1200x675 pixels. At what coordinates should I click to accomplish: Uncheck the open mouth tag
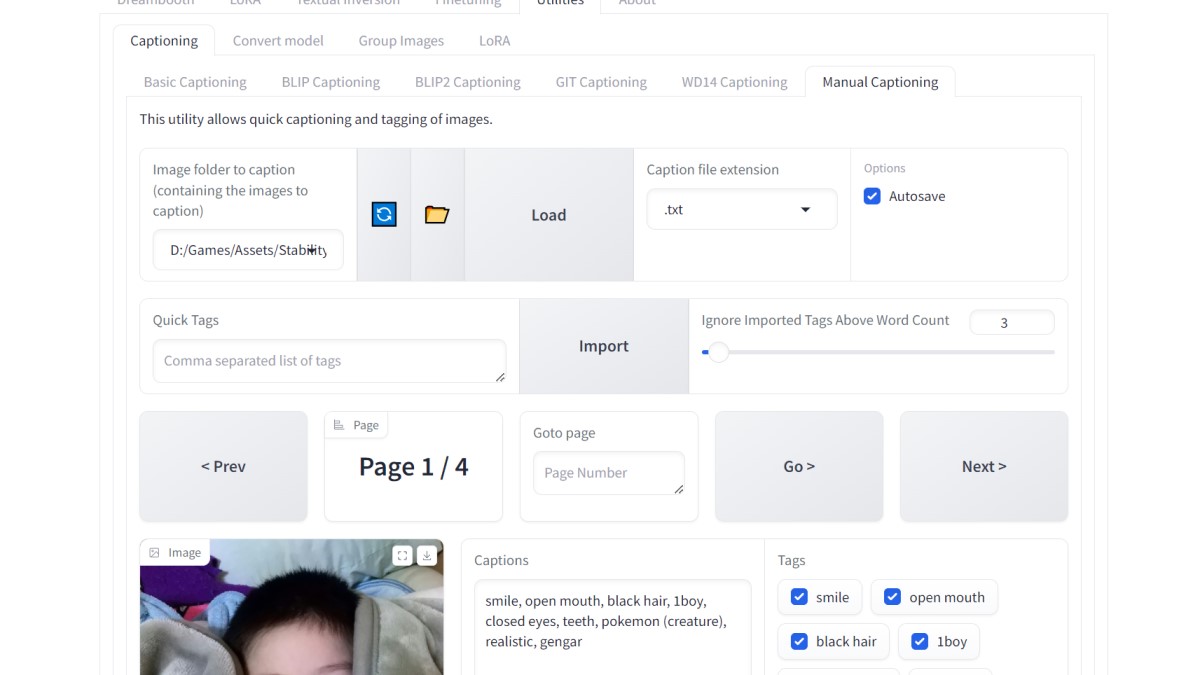[892, 597]
